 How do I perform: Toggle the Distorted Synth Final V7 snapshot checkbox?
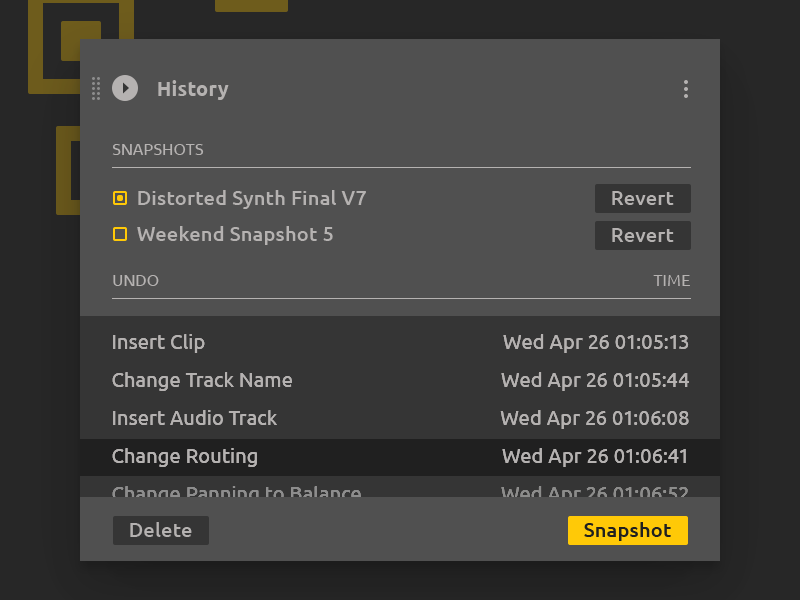tap(119, 198)
